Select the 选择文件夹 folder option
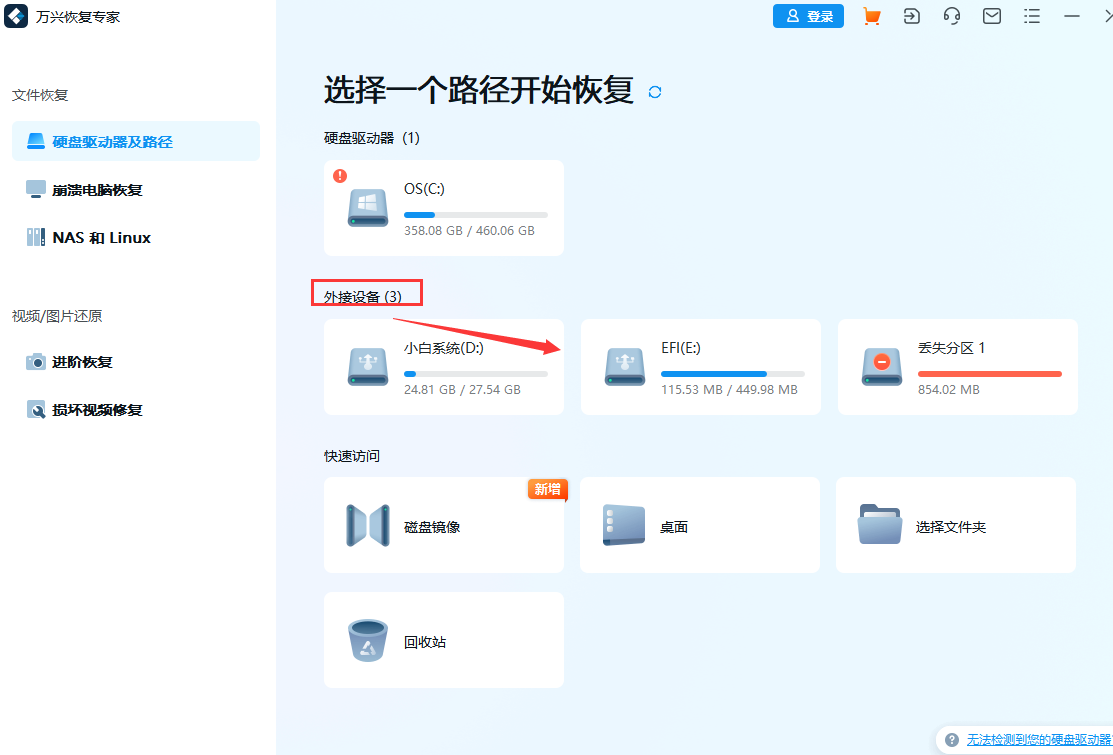 coord(955,525)
